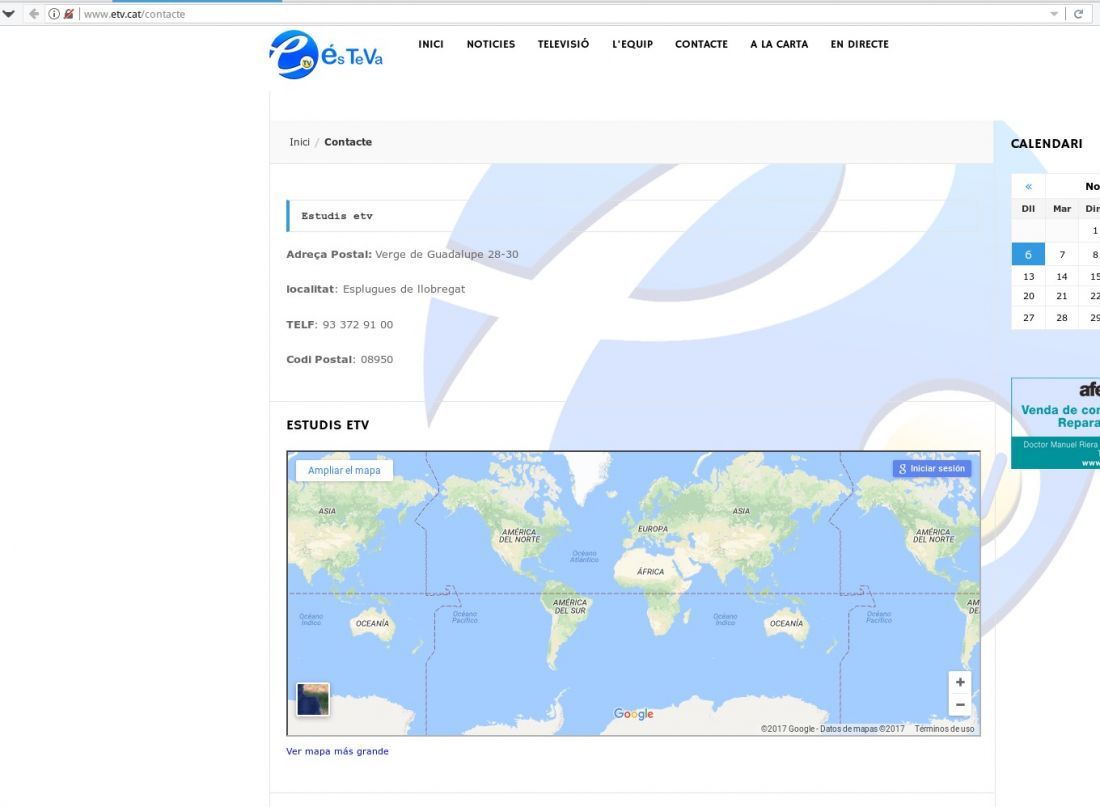Focus the address bar showing www.etv.cat/contacte
Viewport: 1100px width, 807px height.
pos(561,14)
